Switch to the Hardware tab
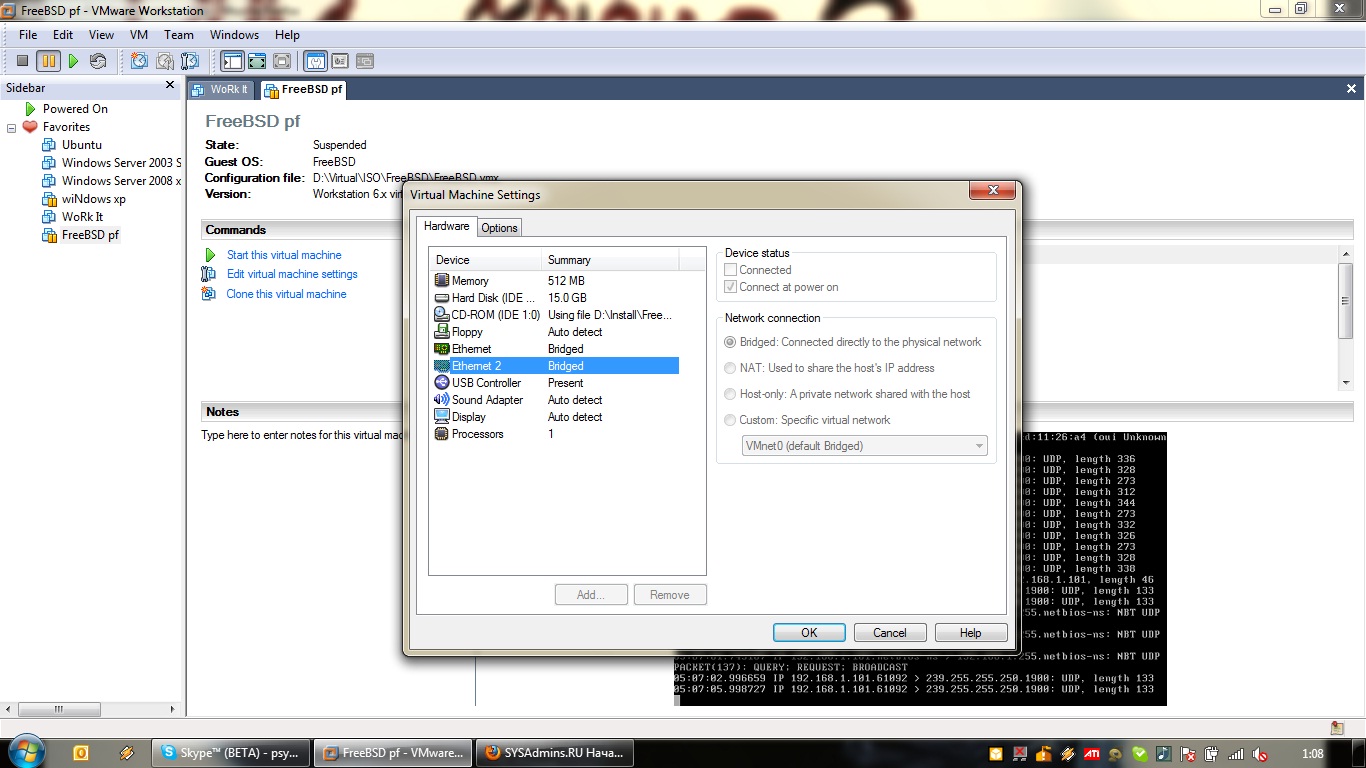 point(447,226)
